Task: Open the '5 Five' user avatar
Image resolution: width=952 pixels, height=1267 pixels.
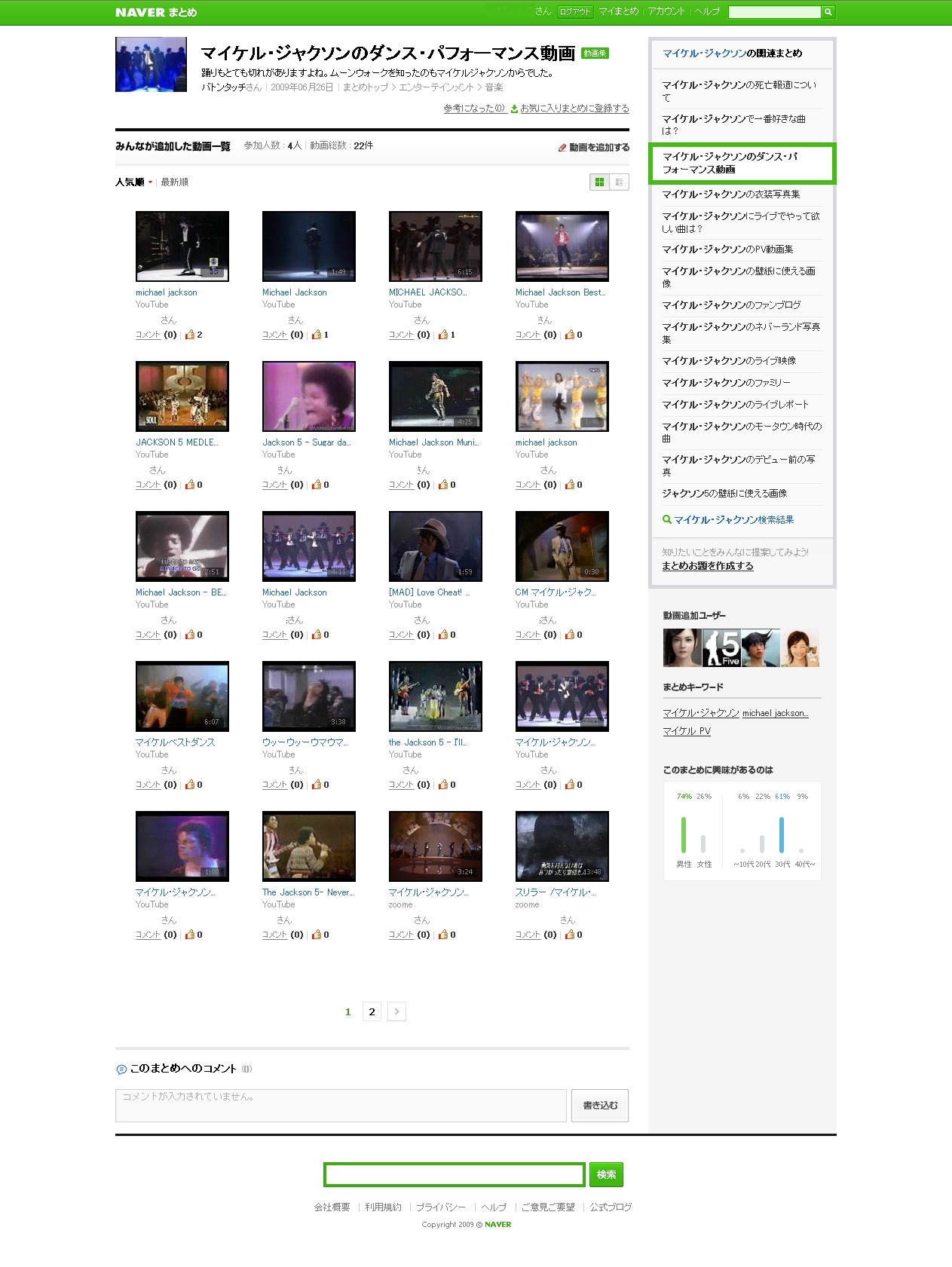Action: point(721,647)
